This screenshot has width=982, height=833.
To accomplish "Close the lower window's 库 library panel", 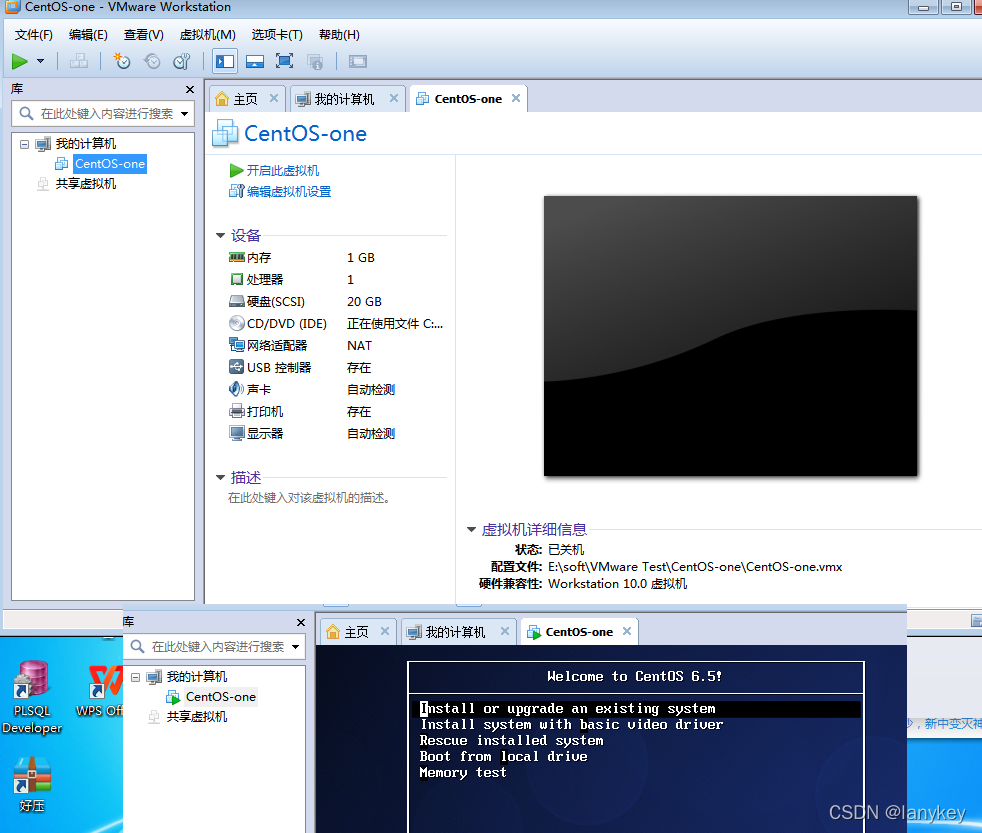I will (x=301, y=623).
